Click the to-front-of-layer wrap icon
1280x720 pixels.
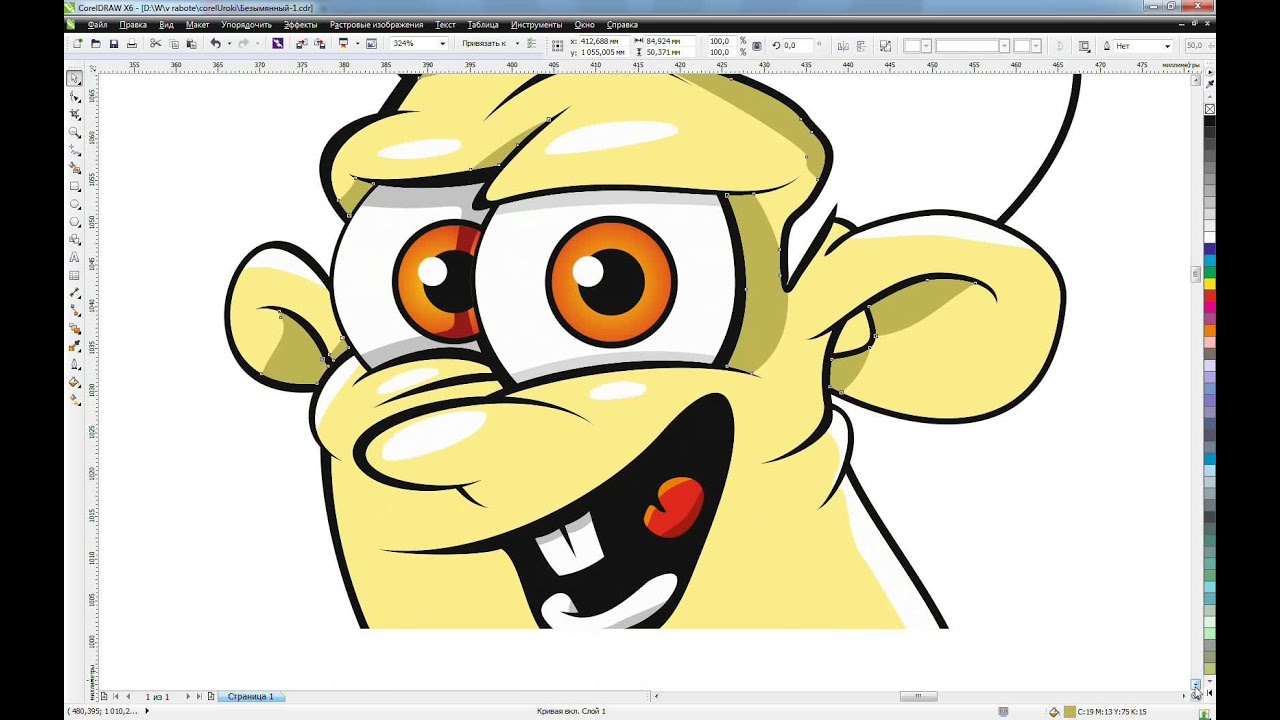point(1084,46)
